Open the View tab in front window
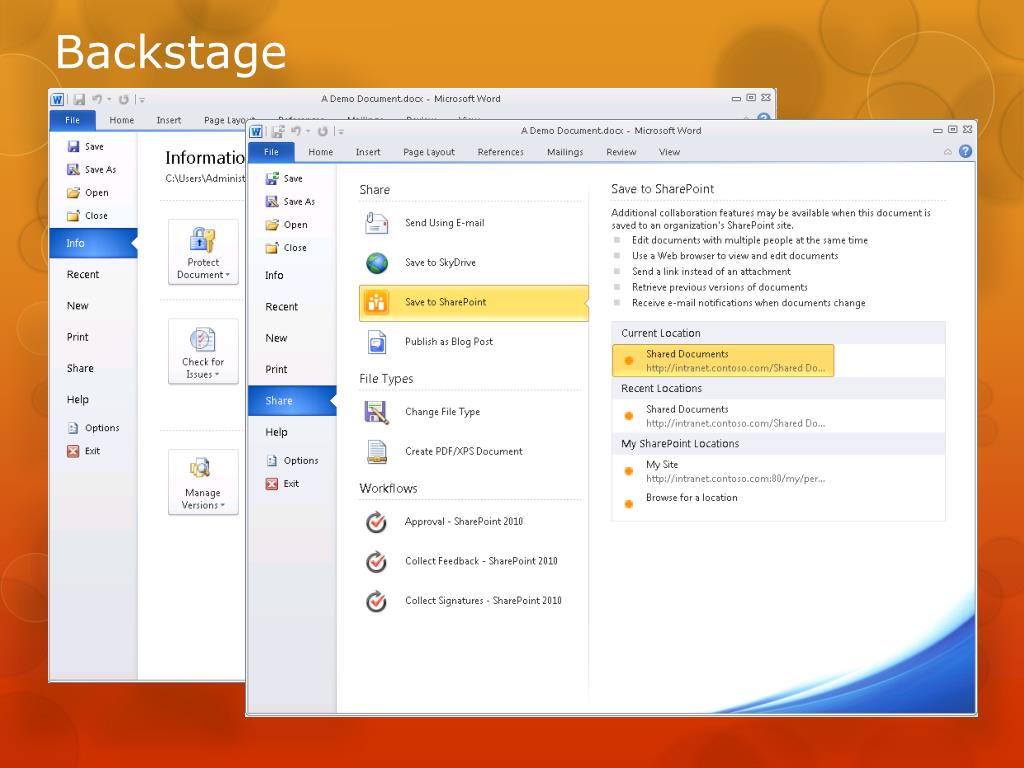 [x=669, y=152]
